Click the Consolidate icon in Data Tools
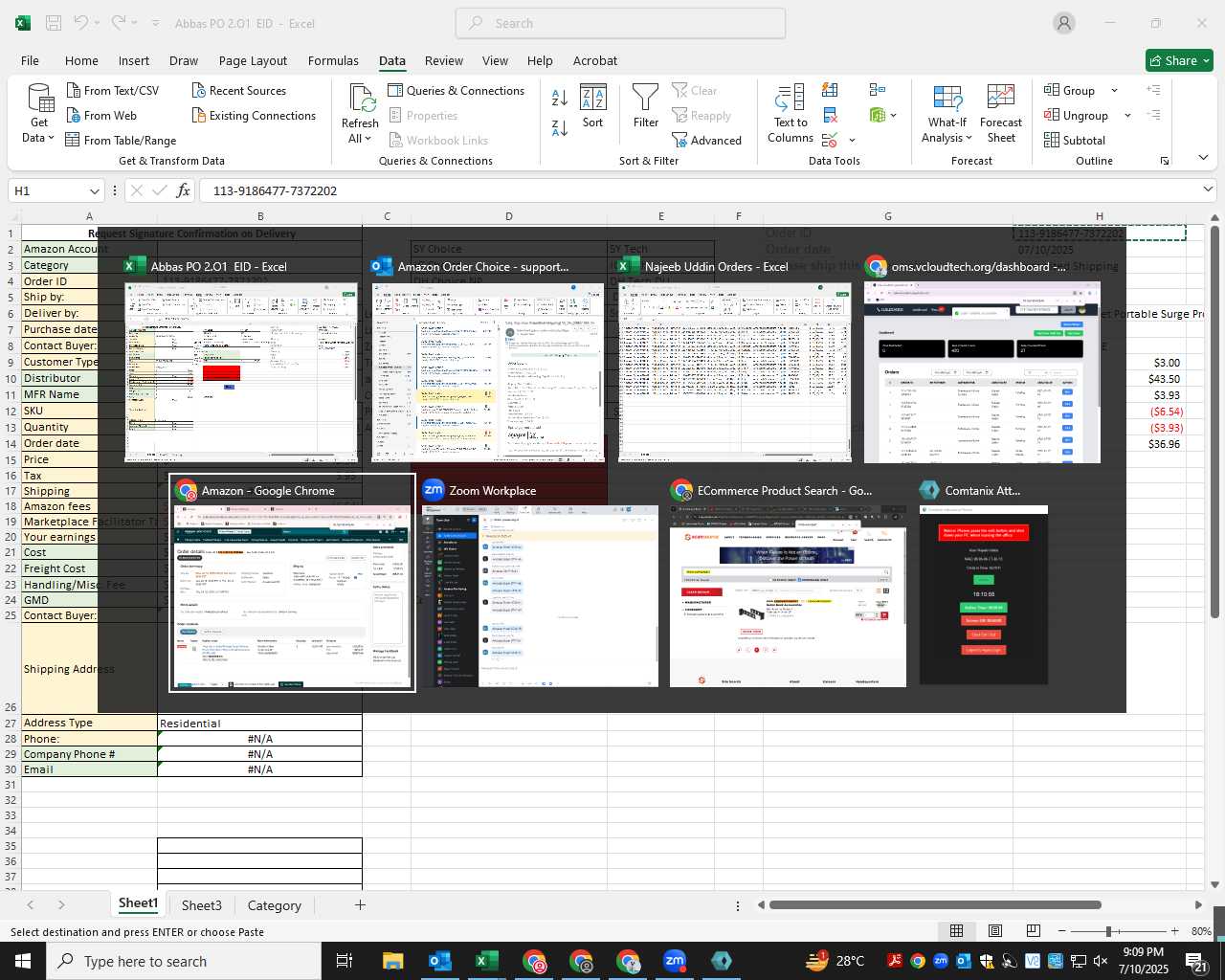The width and height of the screenshot is (1225, 980). tap(878, 90)
